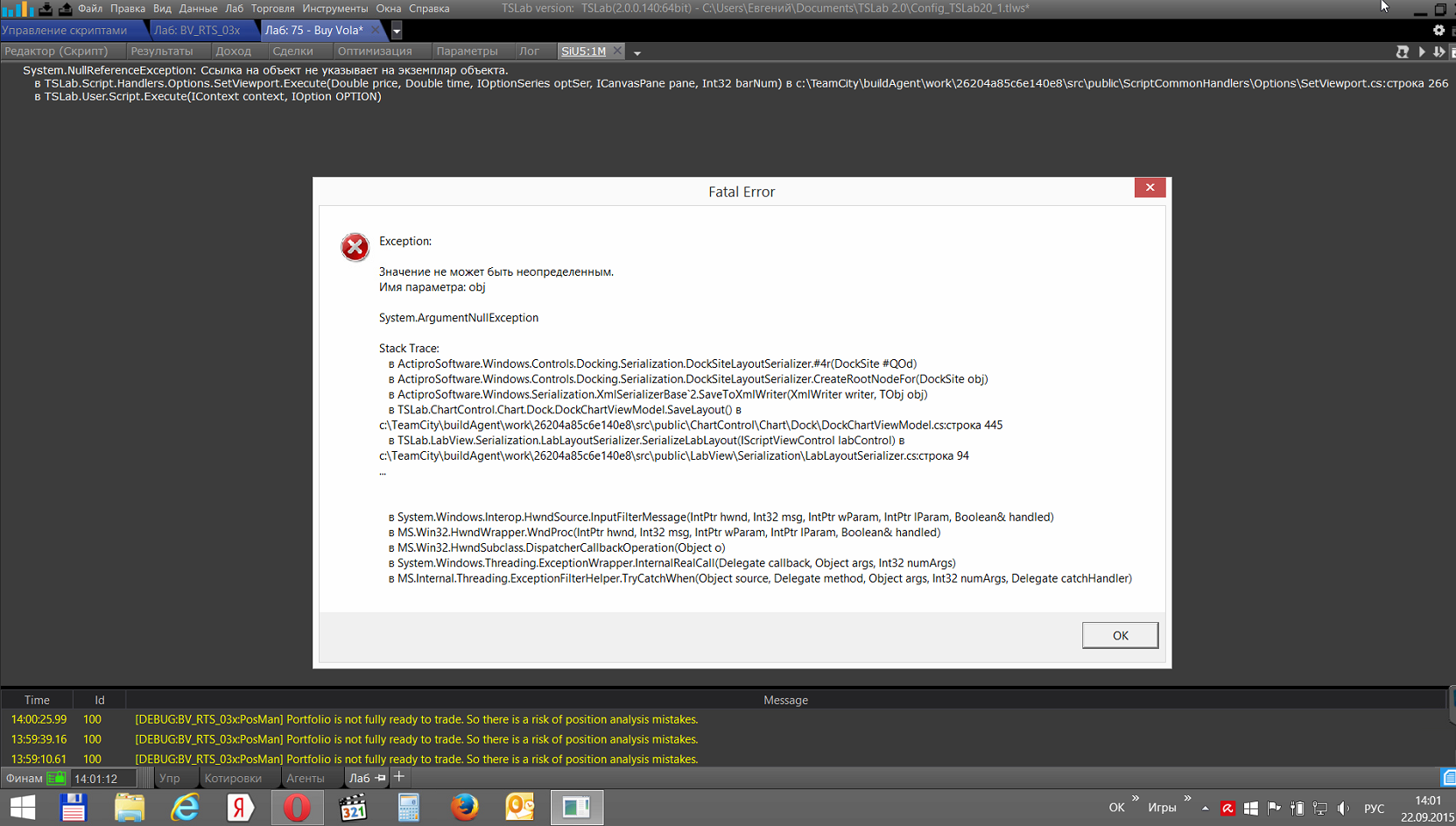Close the Лаб: 75 - Buy Vola tab
Viewport: 1456px width, 826px height.
[x=376, y=30]
